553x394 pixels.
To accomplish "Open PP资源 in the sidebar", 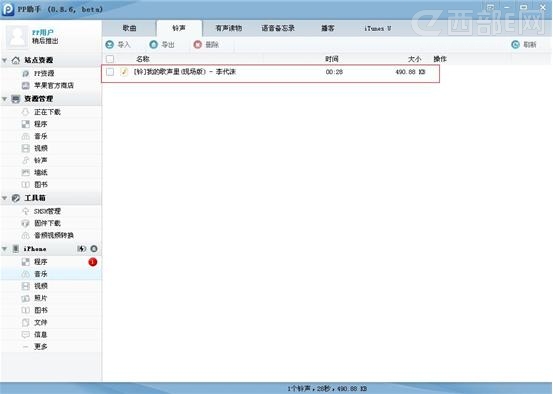I will [x=51, y=73].
